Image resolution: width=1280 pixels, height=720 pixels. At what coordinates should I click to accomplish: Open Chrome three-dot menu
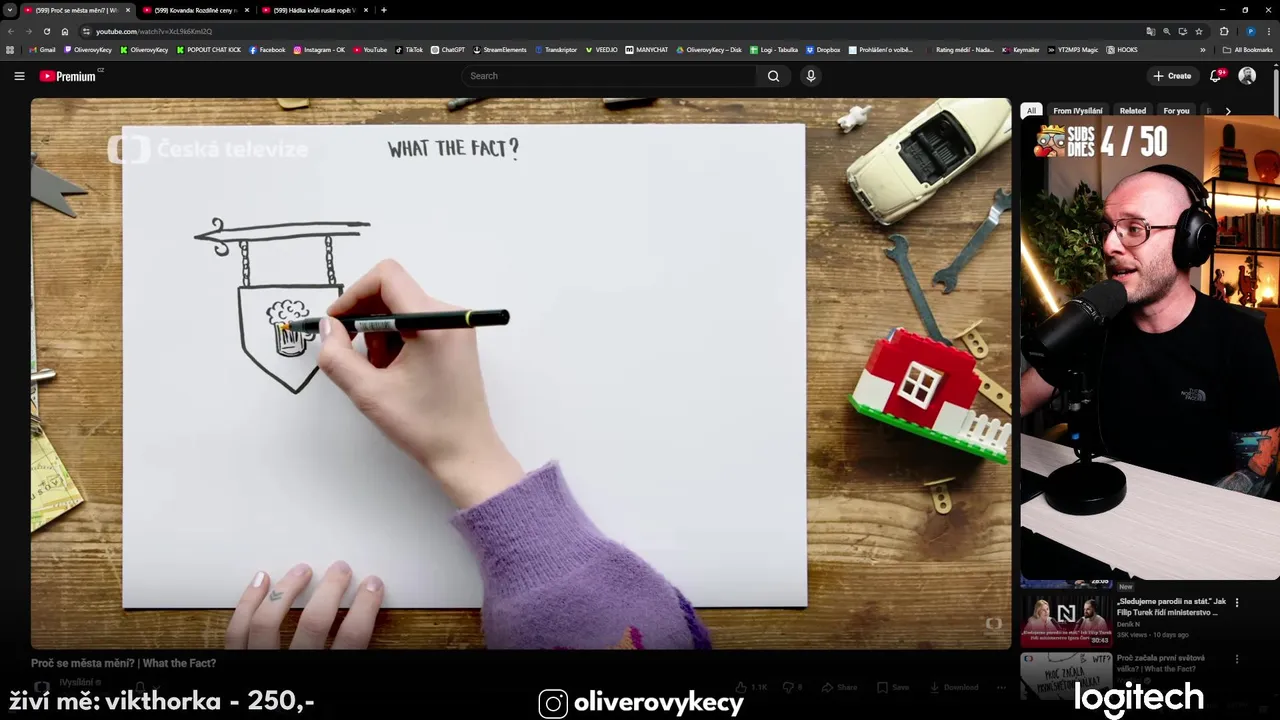pyautogui.click(x=1269, y=31)
